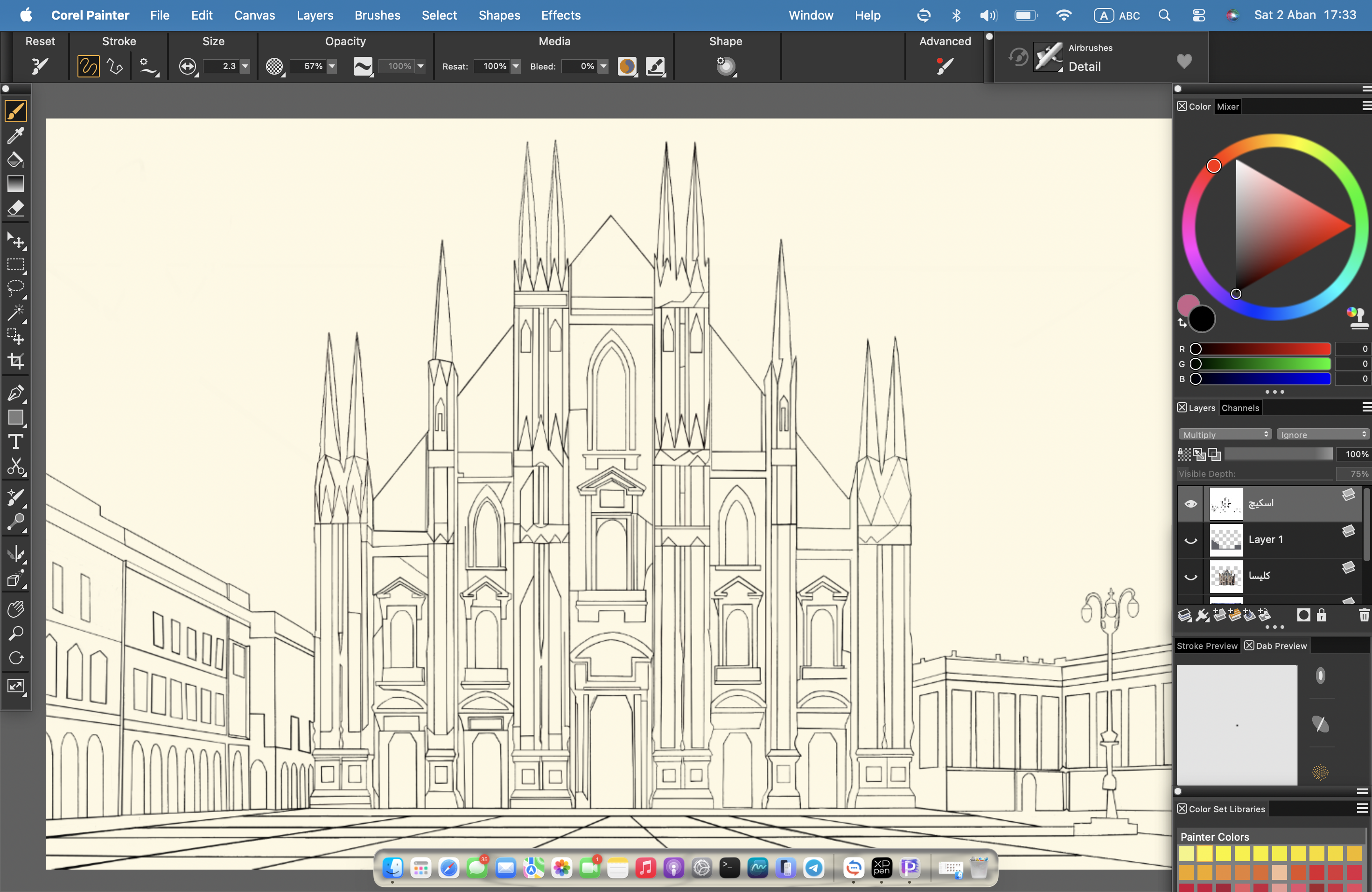Select the Magnifier tool
Viewport: 1372px width, 892px height.
pos(16,633)
